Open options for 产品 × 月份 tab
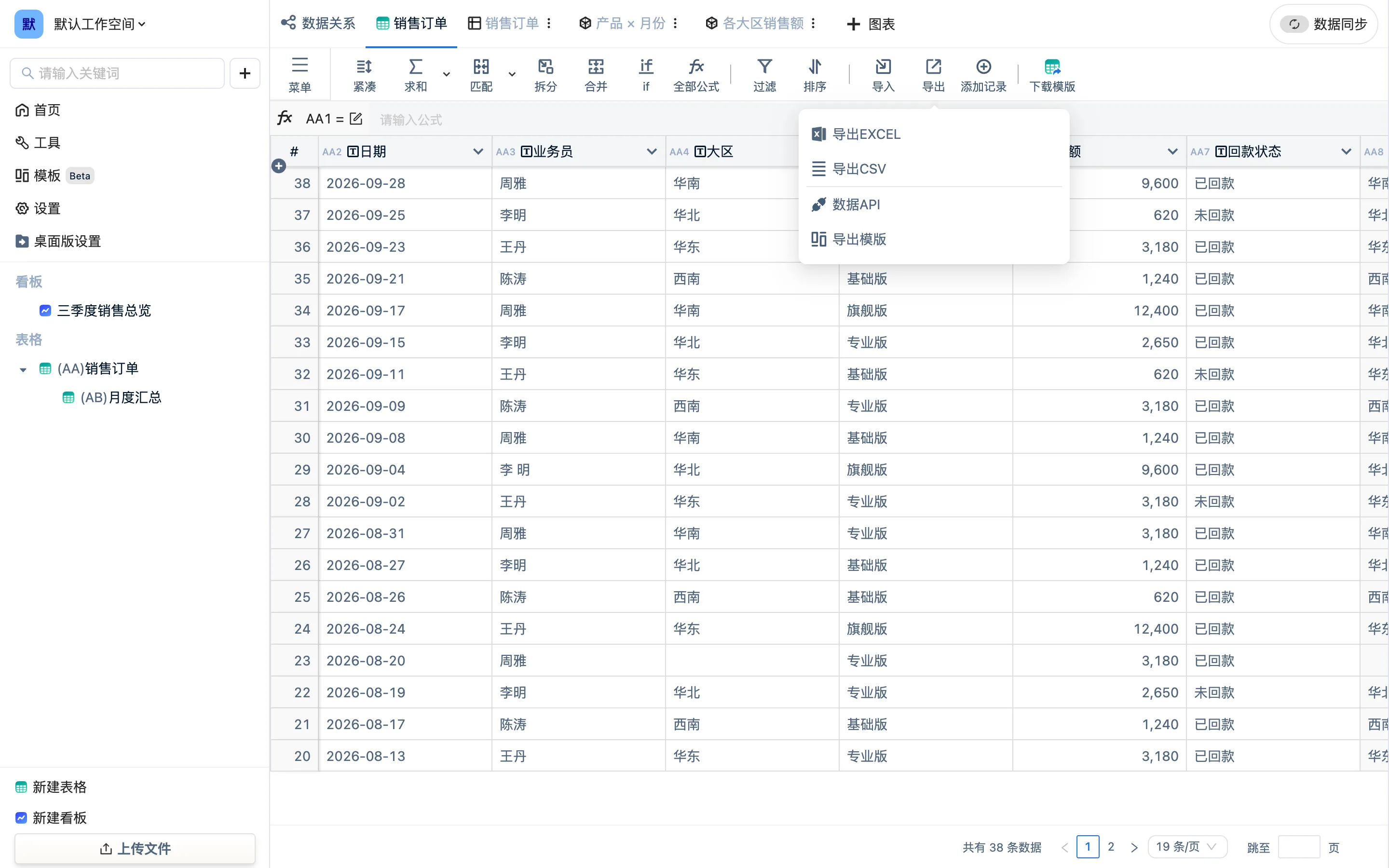 (676, 24)
